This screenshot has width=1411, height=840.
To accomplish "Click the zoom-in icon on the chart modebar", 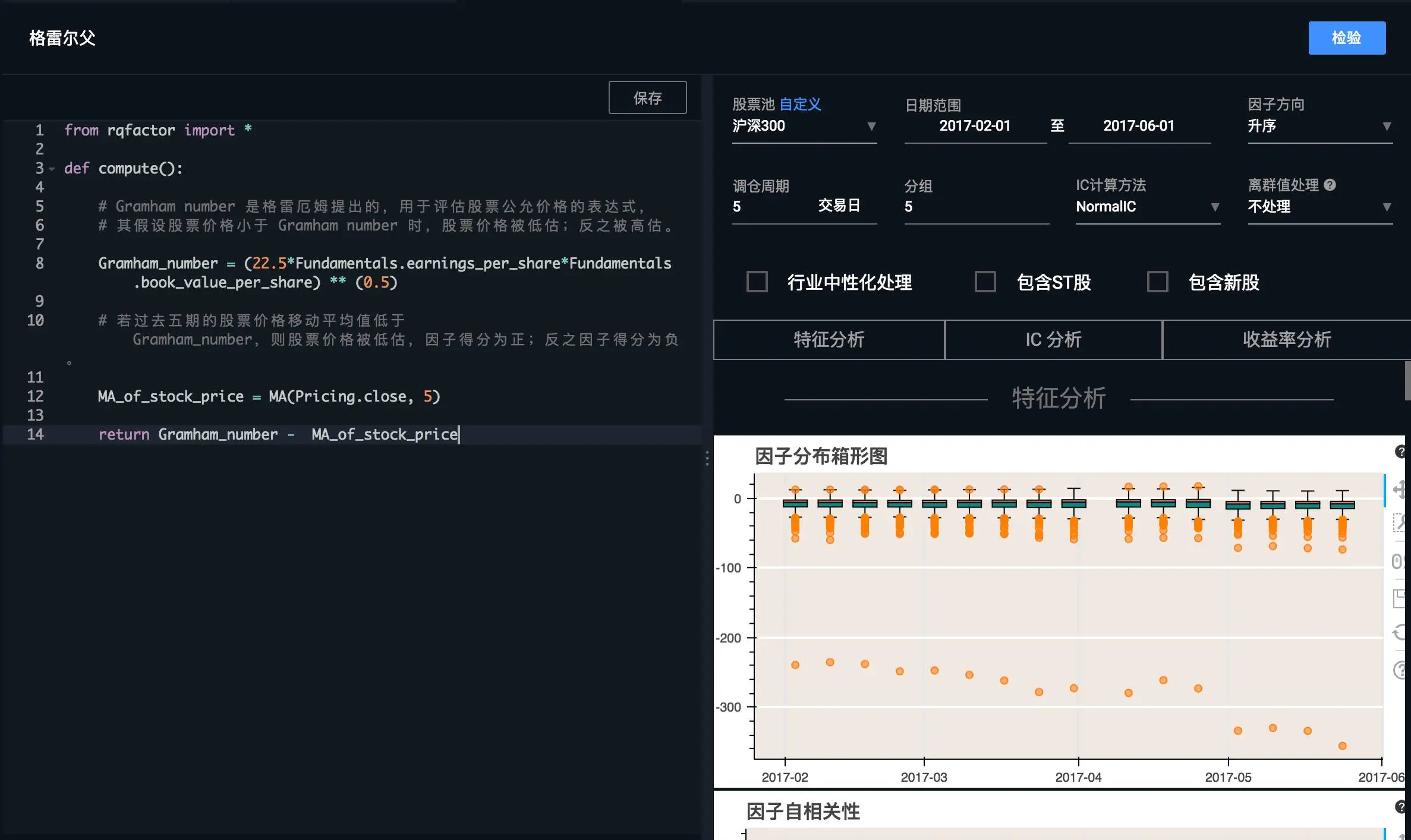I will coord(1397,560).
